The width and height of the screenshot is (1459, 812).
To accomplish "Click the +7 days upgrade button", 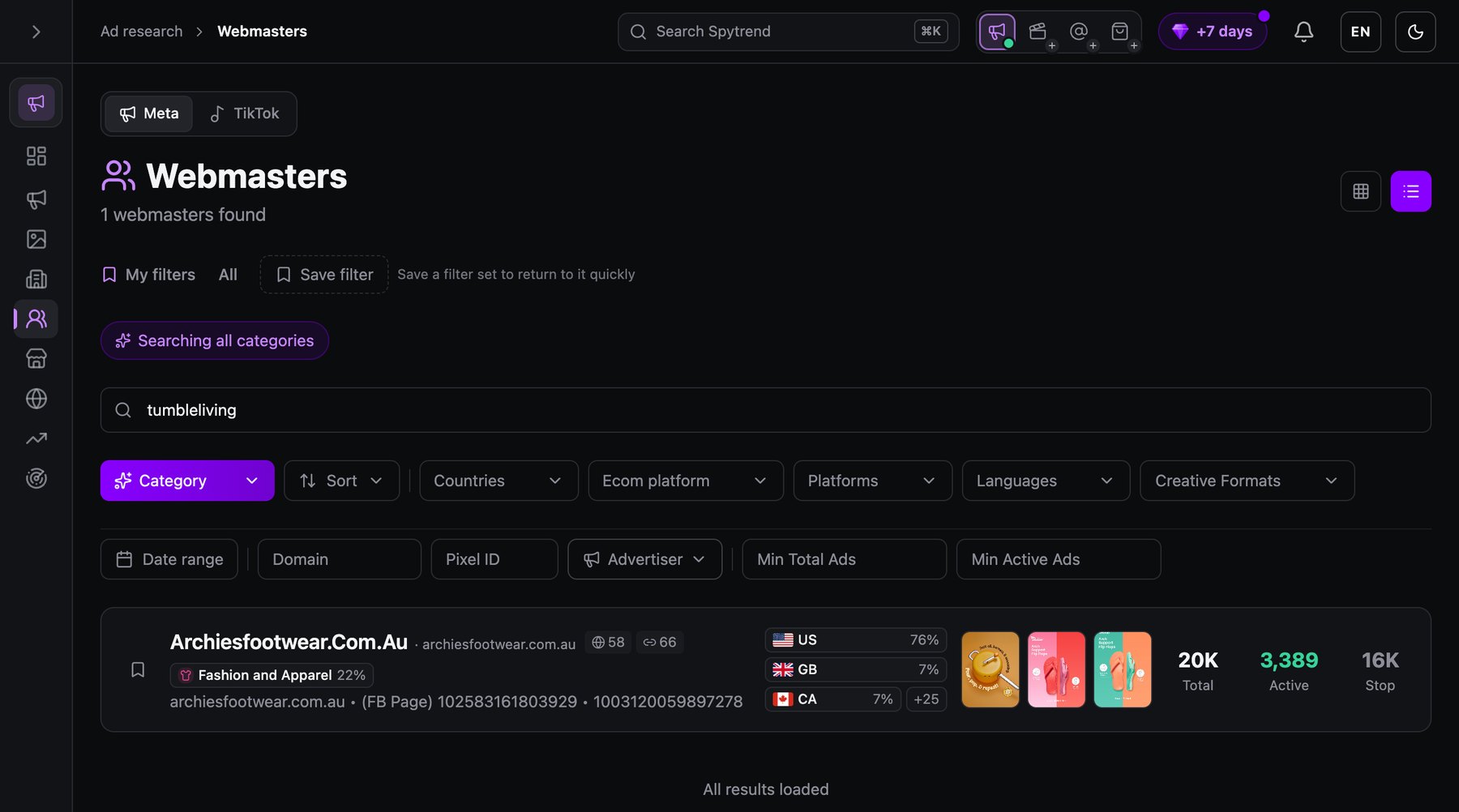I will (1213, 32).
